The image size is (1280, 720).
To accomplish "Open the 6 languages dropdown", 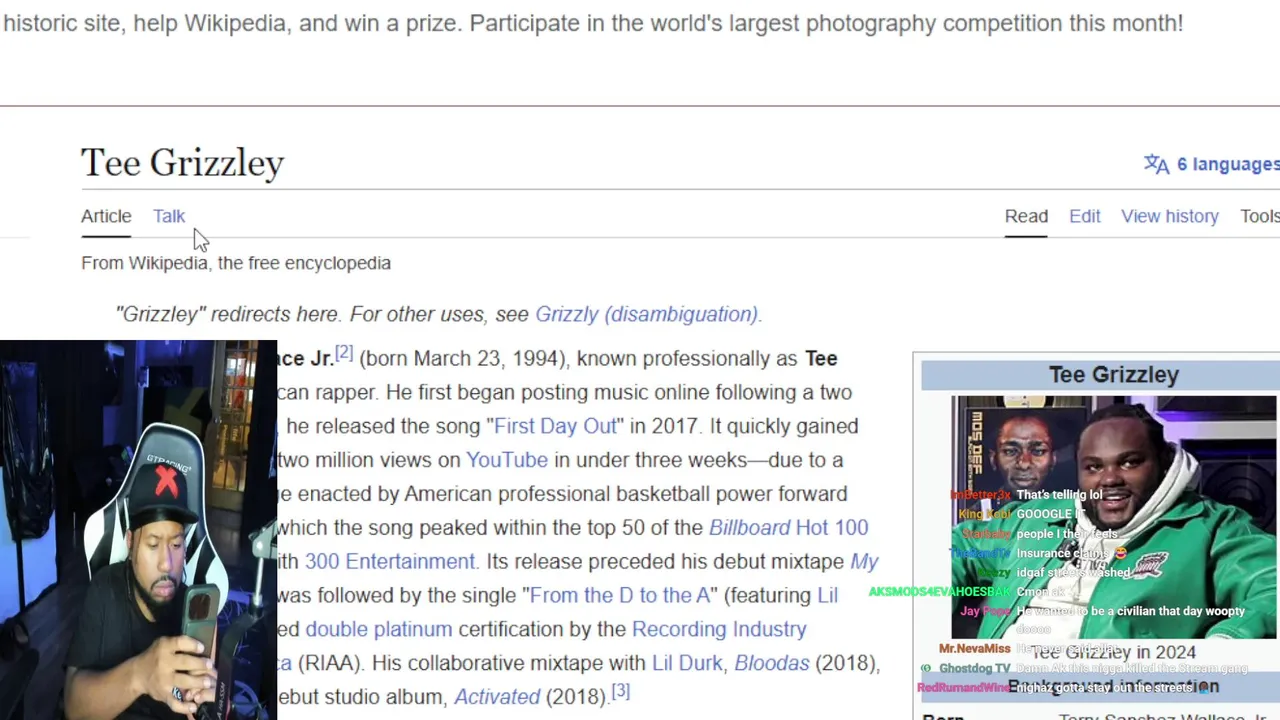I will pyautogui.click(x=1228, y=164).
